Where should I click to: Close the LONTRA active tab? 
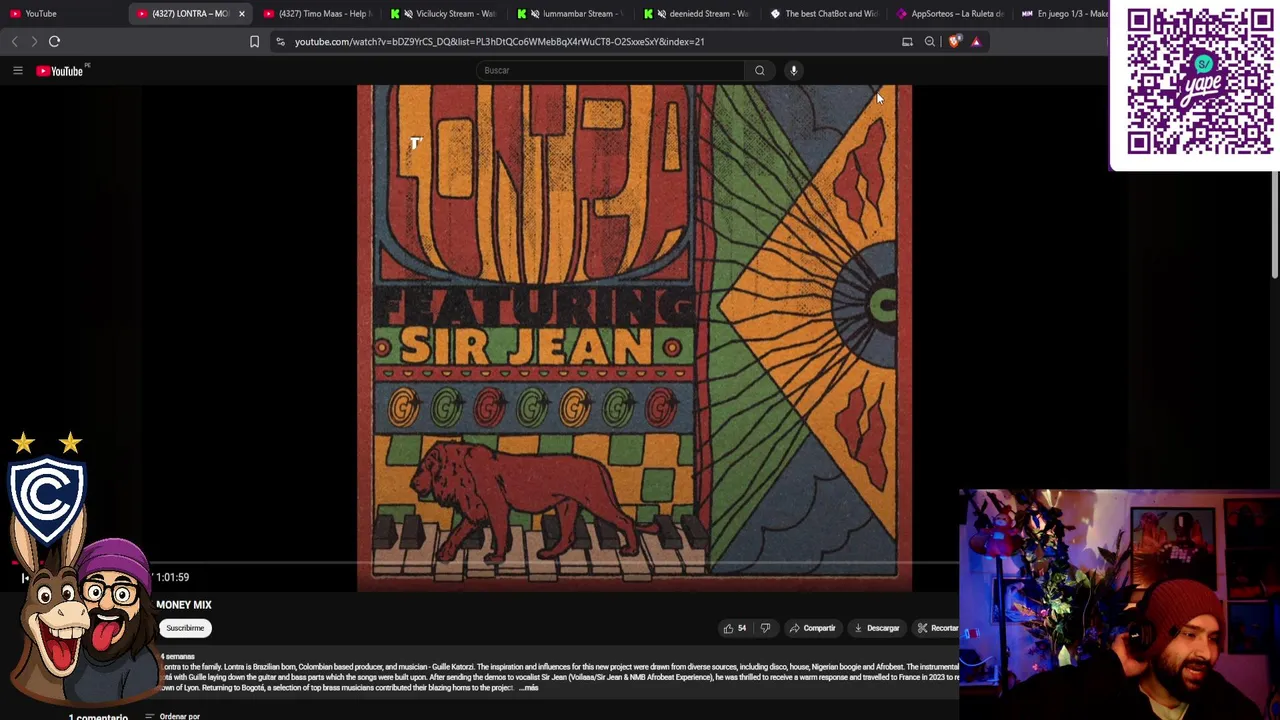point(241,13)
